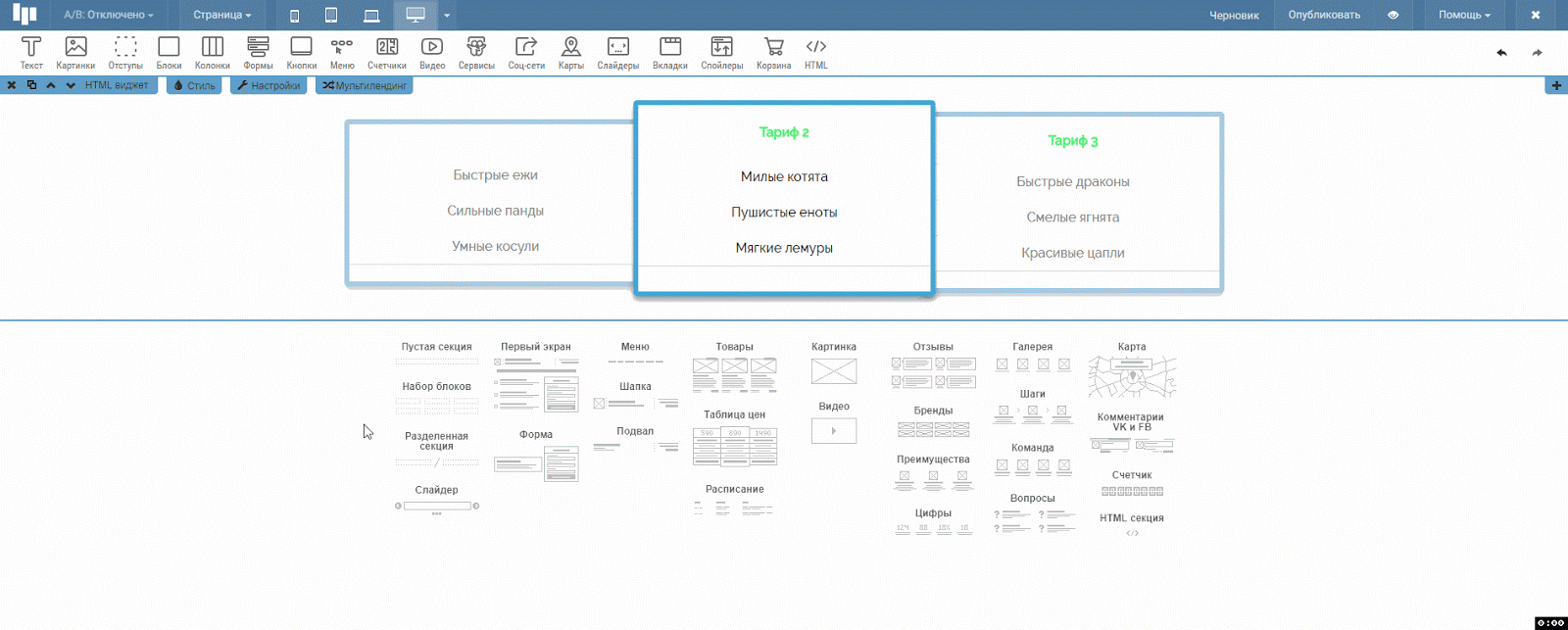Screen dimensions: 1568x630
Task: Open the Счетчики counters tool
Action: point(386,52)
